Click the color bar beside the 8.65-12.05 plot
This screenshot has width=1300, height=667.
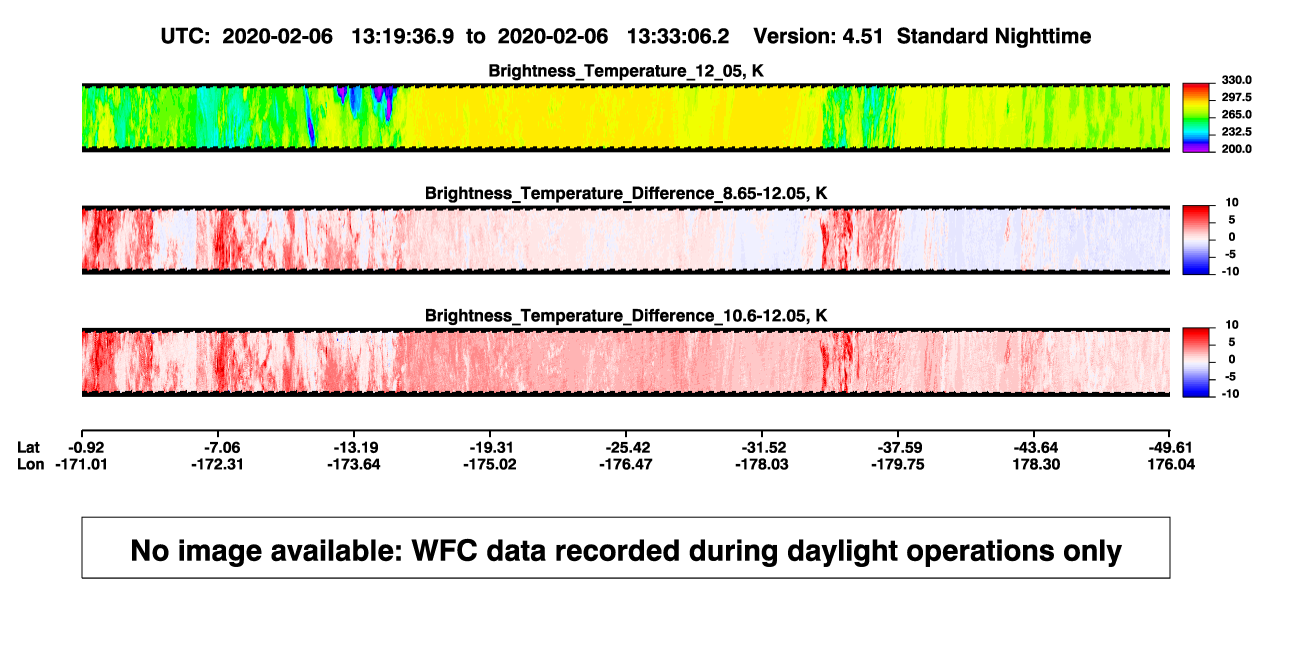click(x=1197, y=239)
